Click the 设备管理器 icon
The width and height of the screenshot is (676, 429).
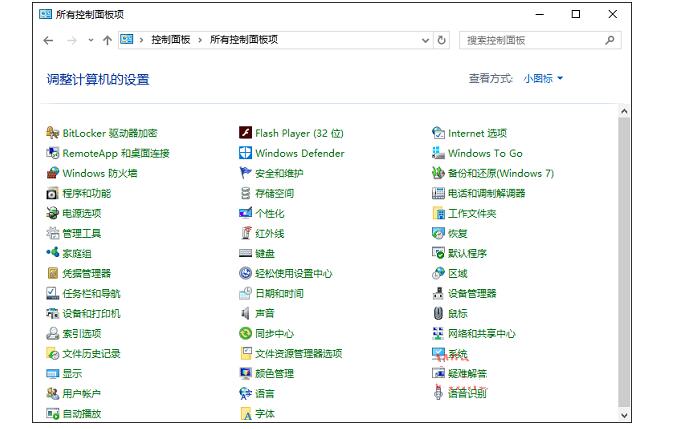[438, 293]
